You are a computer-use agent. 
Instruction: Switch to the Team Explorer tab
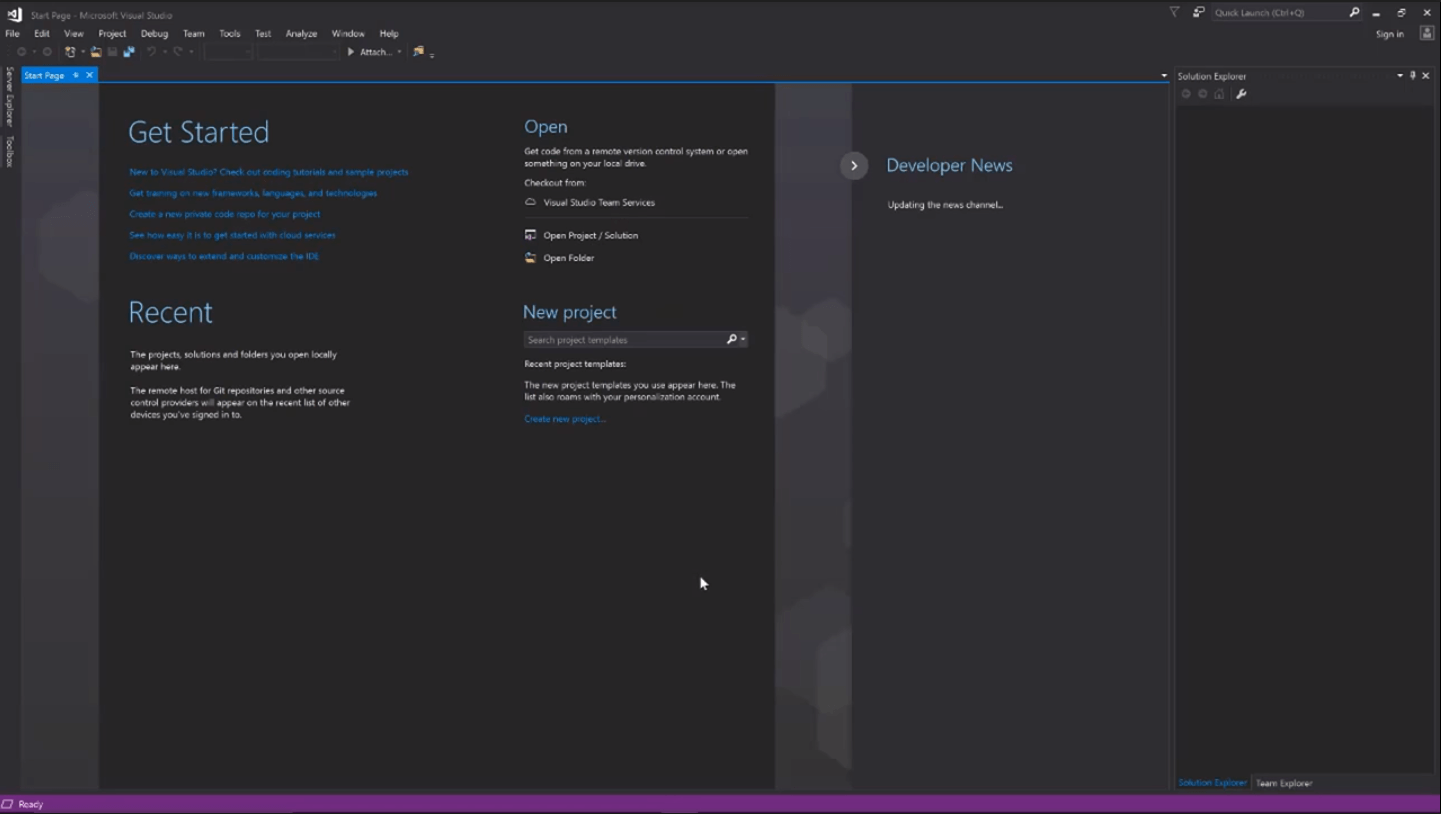[1284, 783]
